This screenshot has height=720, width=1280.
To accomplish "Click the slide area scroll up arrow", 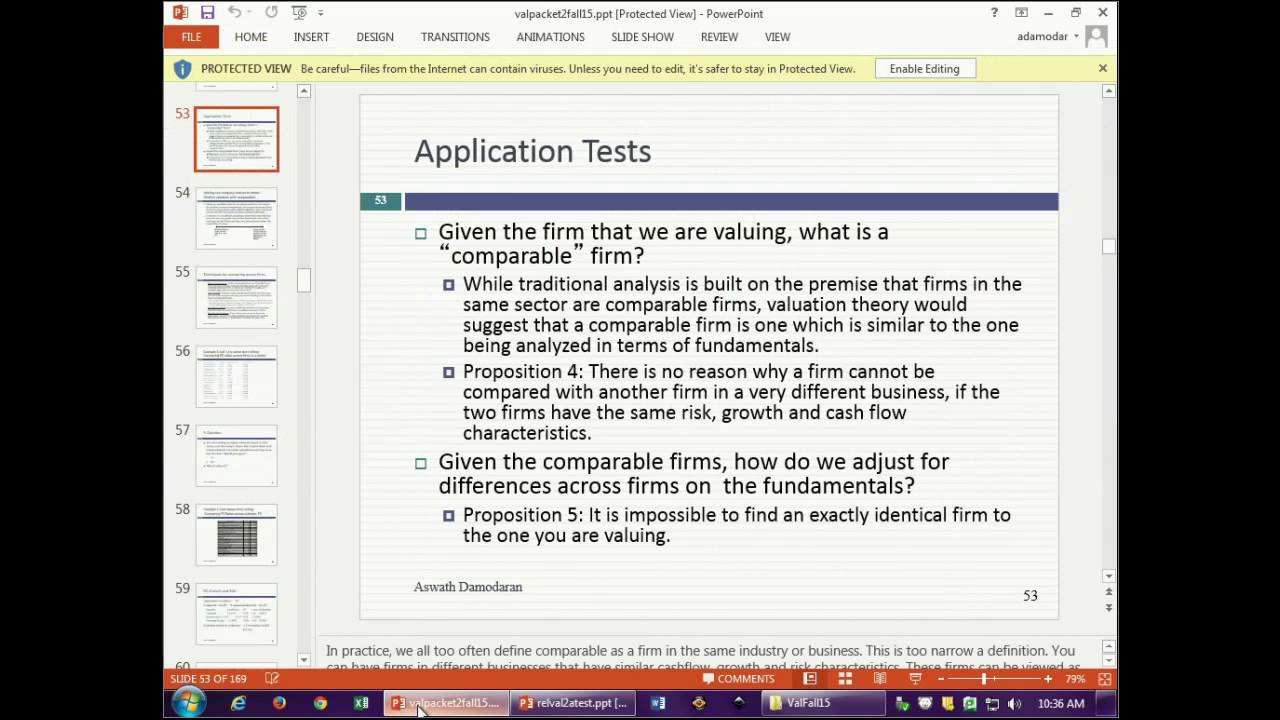I will pyautogui.click(x=1108, y=91).
